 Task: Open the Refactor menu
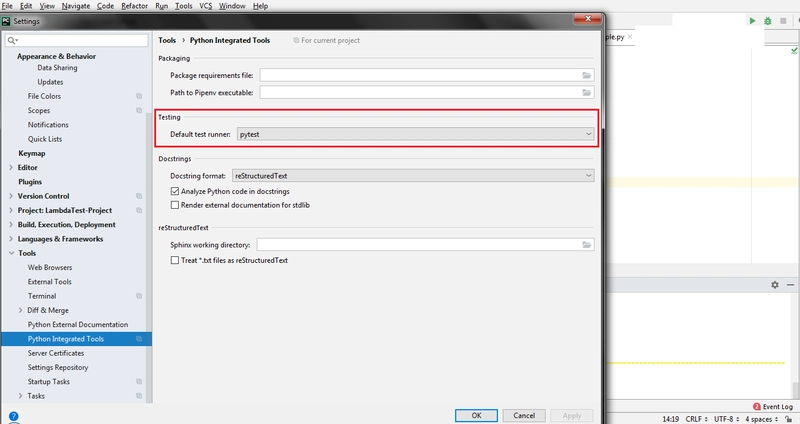135,6
